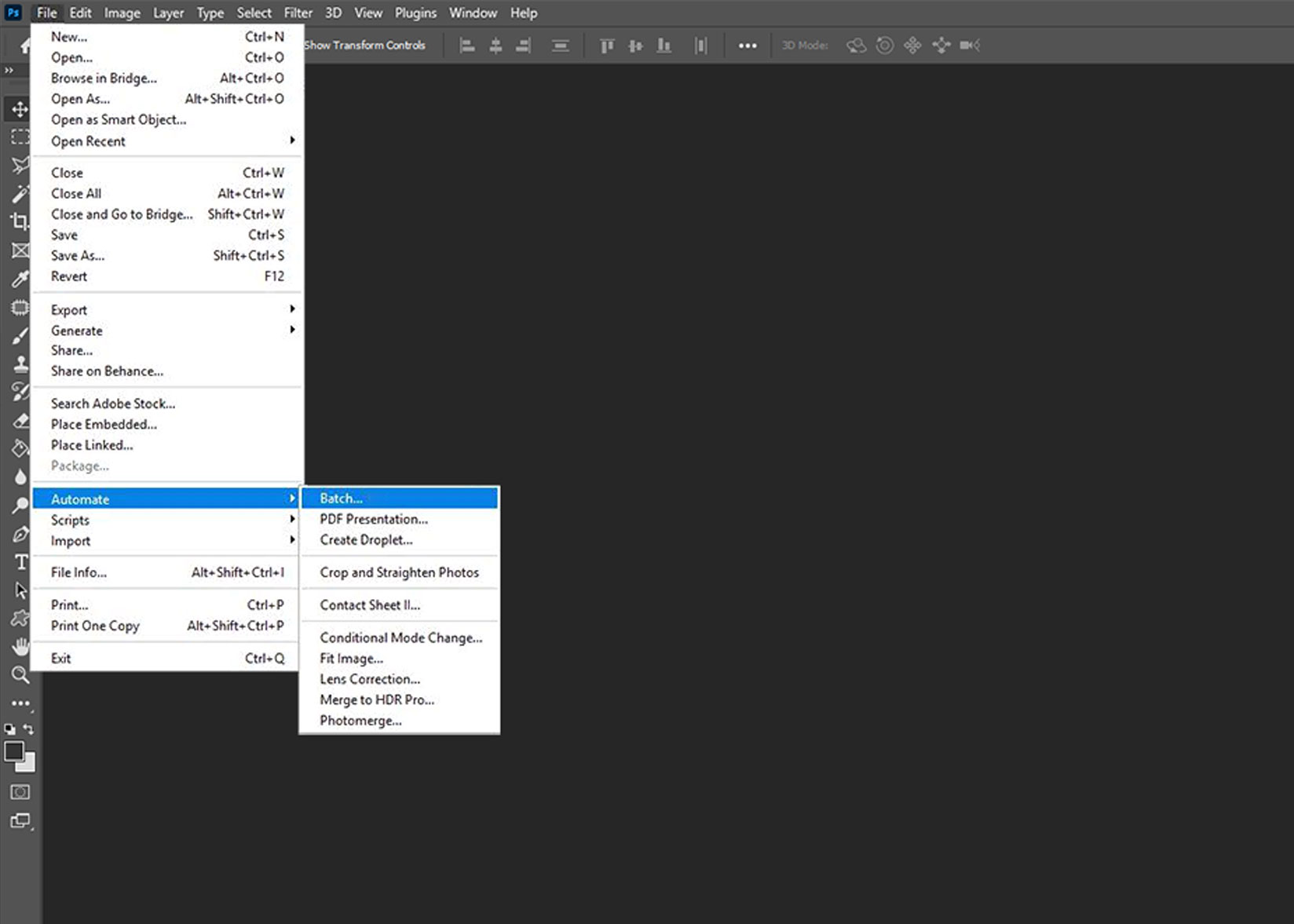
Task: Select the Zoom tool
Action: tap(20, 675)
